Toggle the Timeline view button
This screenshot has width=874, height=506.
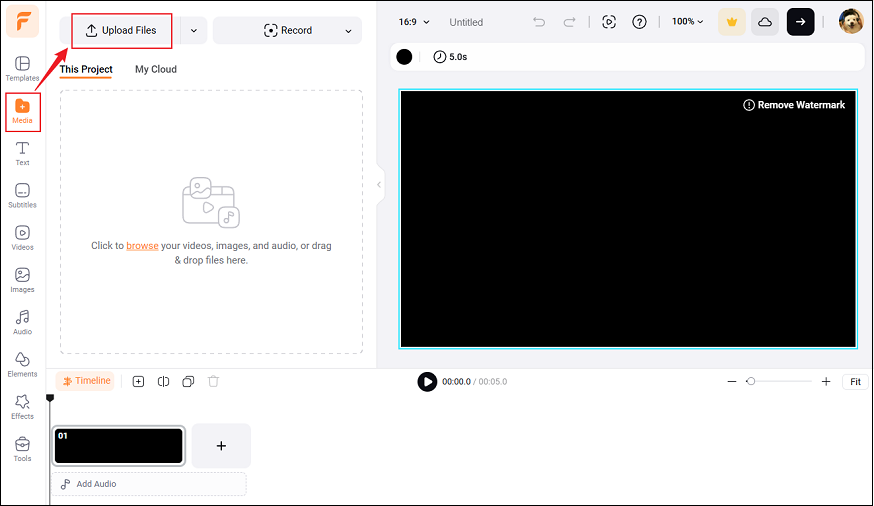click(86, 381)
